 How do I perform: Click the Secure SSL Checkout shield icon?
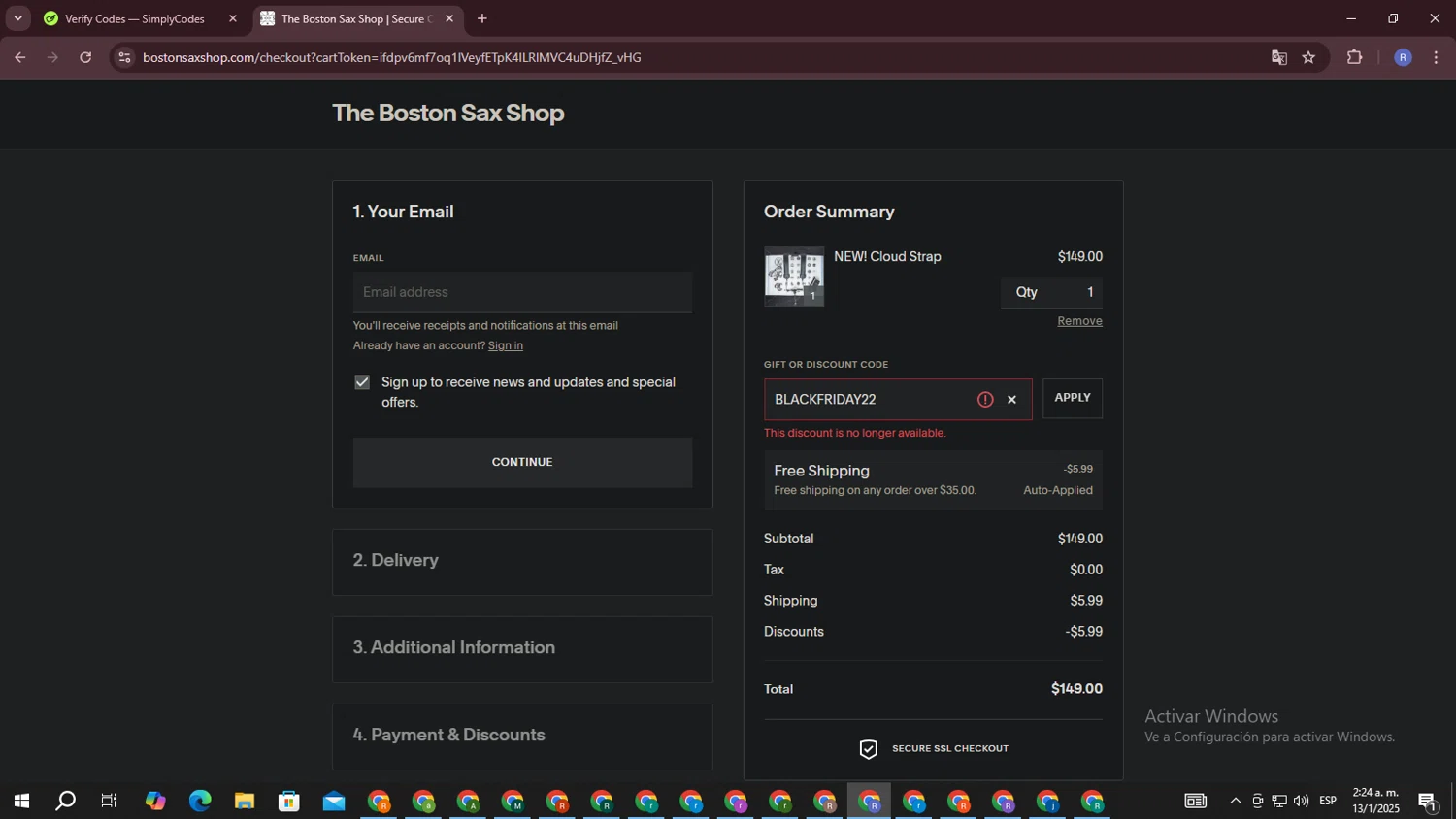click(869, 749)
